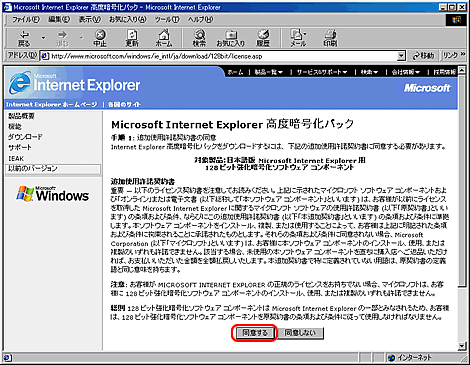Open Favorites (お気に入り) toolbar icon
Image resolution: width=470 pixels, height=365 pixels.
tap(231, 38)
